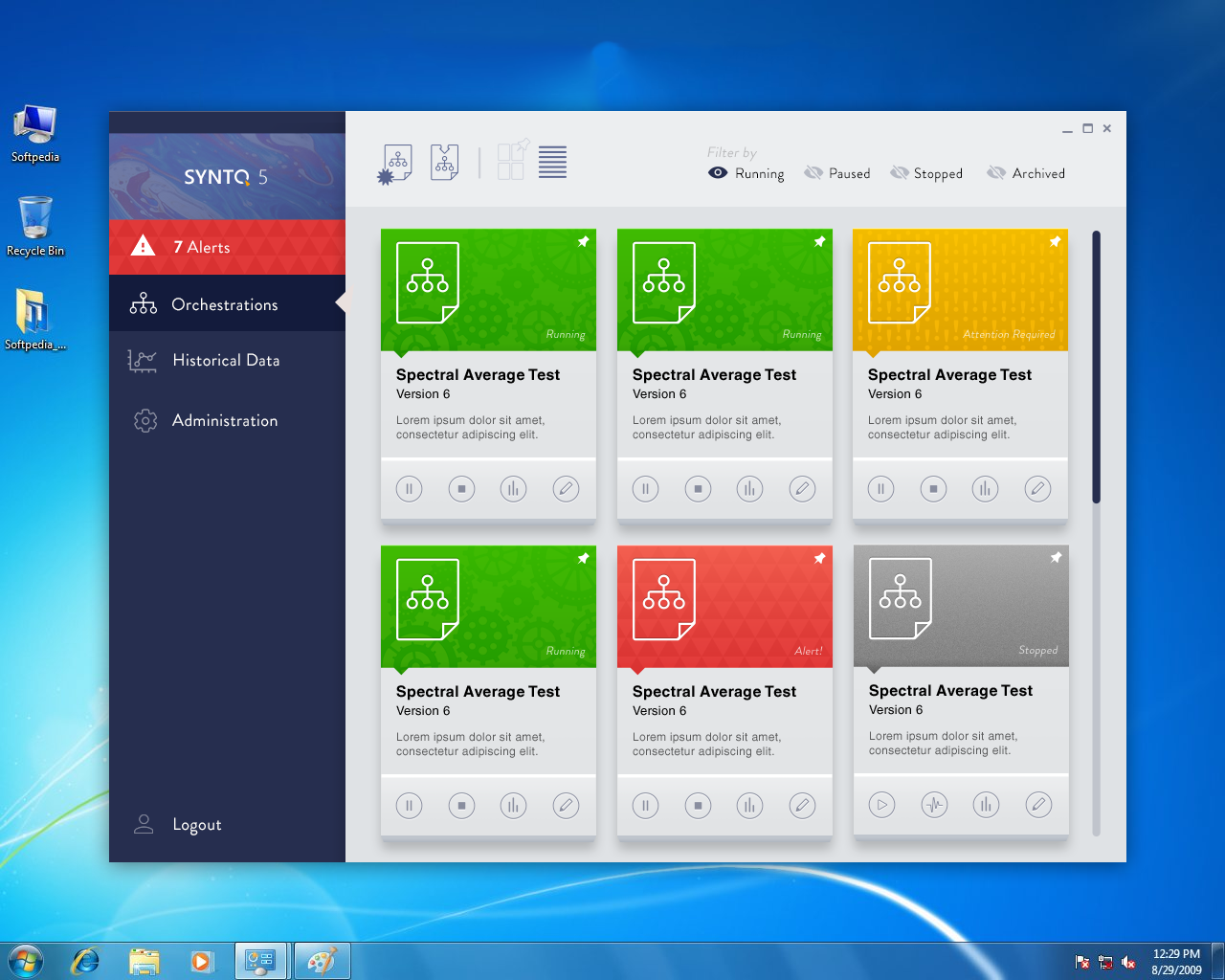
Task: Open the yellow Attention Required card thumbnail
Action: 900,282
